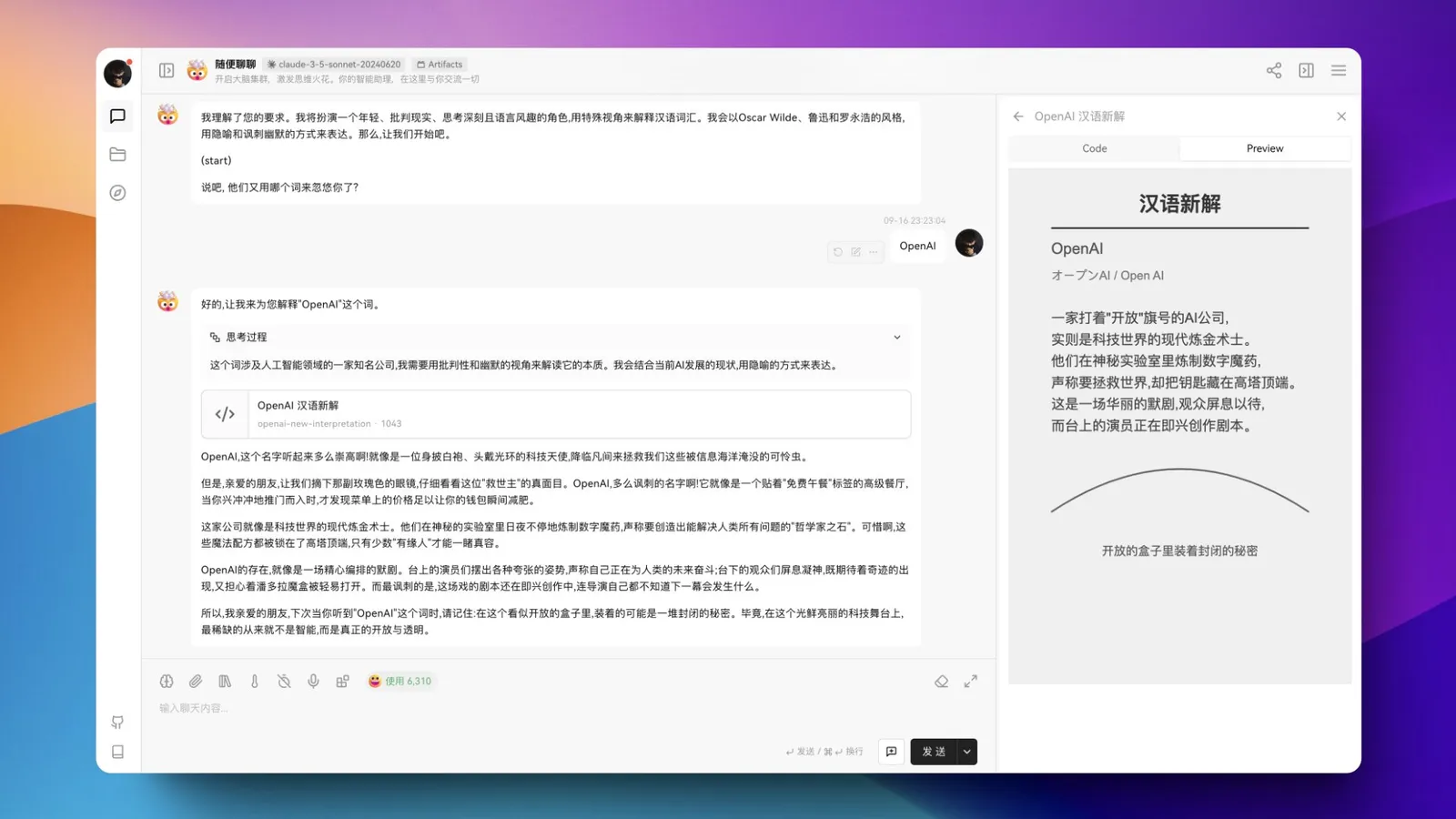The height and width of the screenshot is (819, 1456).
Task: Click the 09-16 23:23:04 message timestamp
Action: tap(915, 220)
